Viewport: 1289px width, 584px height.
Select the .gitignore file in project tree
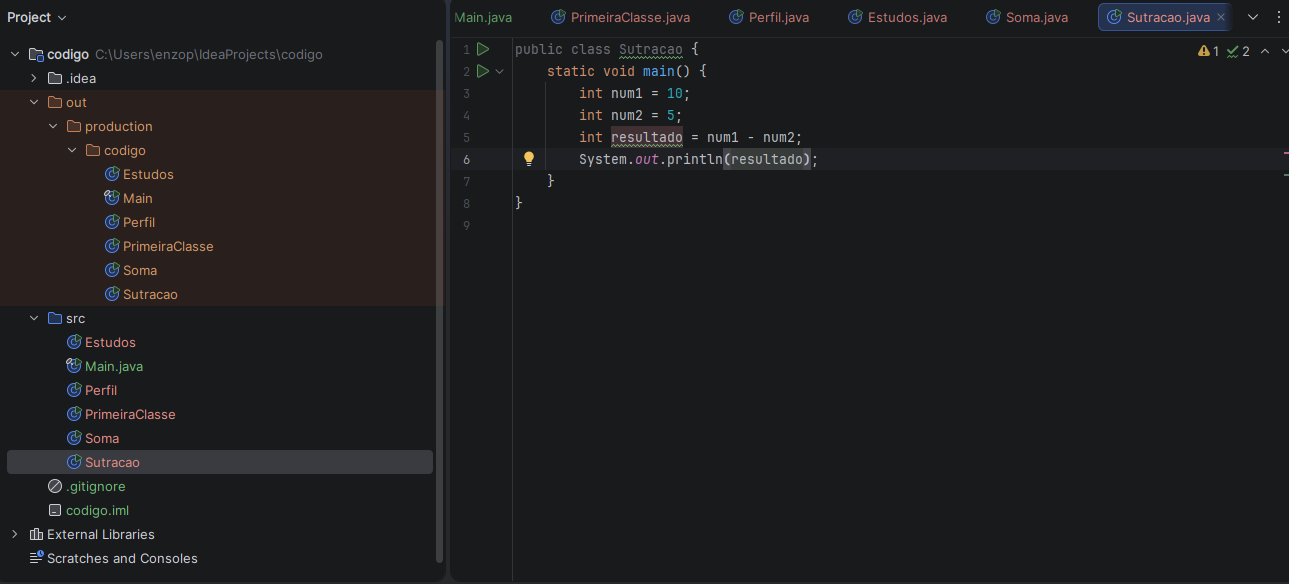[x=95, y=486]
